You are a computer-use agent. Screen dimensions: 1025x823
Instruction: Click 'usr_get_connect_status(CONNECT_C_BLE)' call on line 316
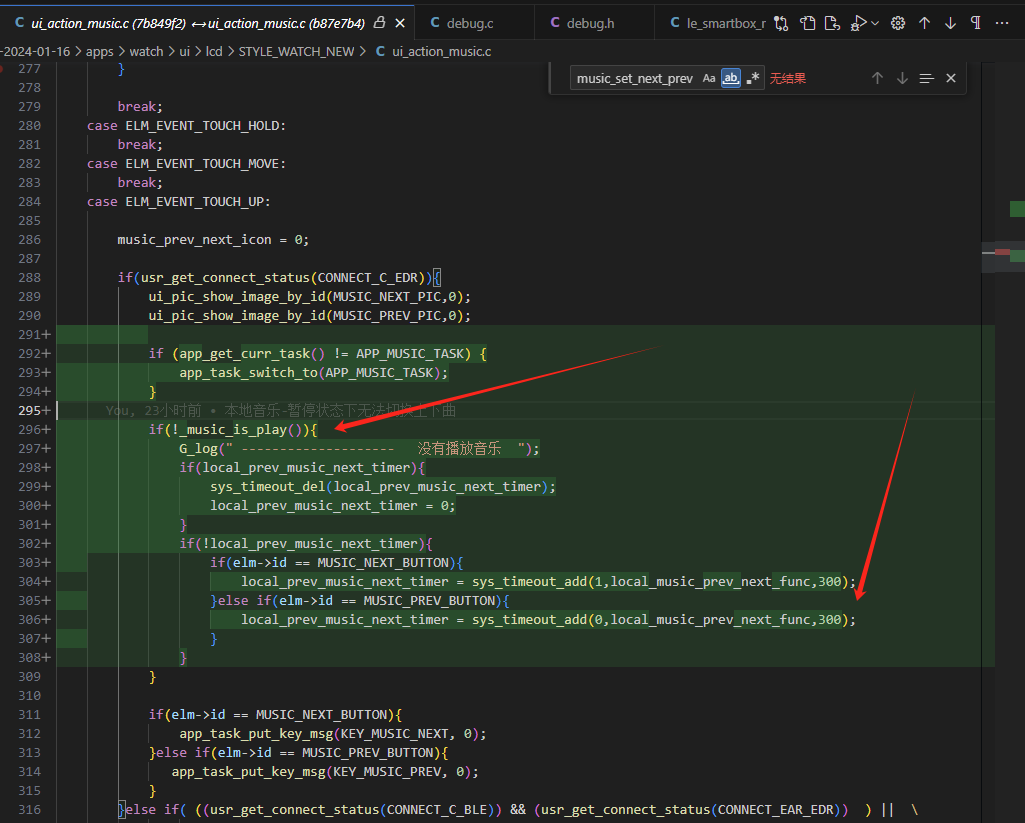pyautogui.click(x=355, y=809)
